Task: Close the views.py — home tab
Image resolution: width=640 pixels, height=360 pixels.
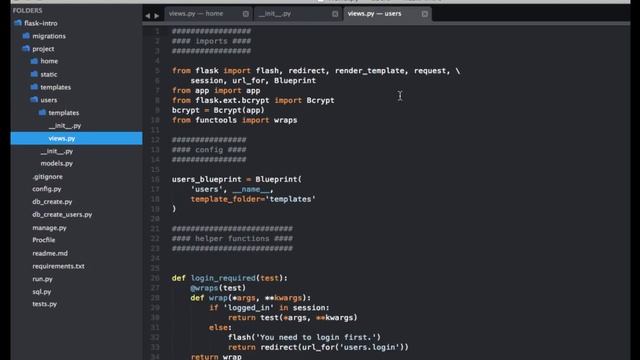Action: [x=245, y=14]
